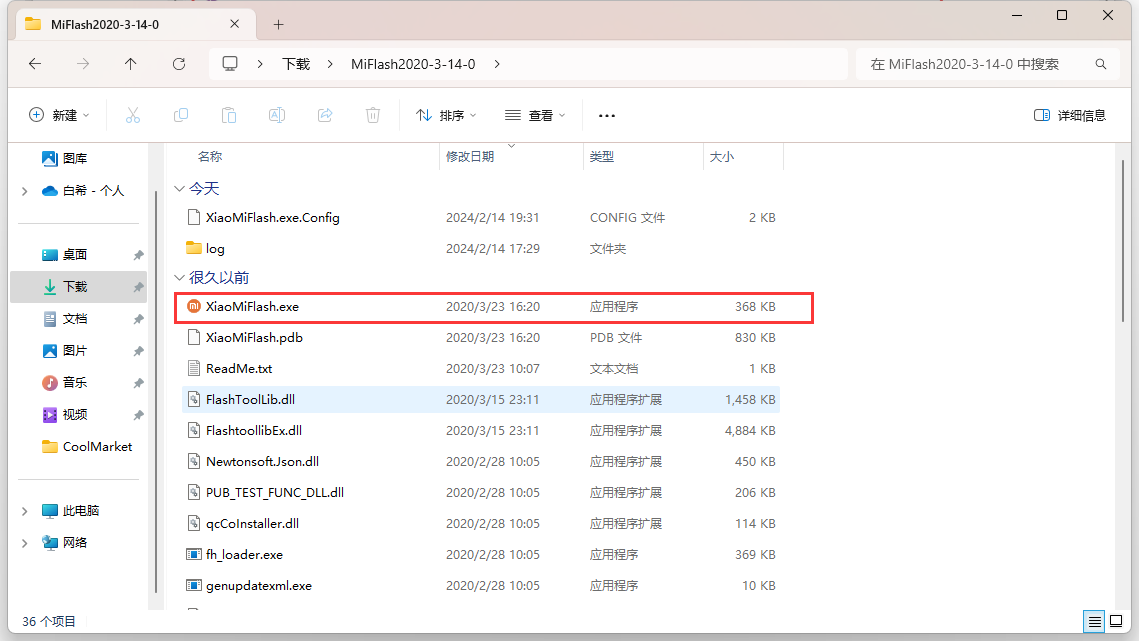Click the log folder icon

click(x=193, y=248)
